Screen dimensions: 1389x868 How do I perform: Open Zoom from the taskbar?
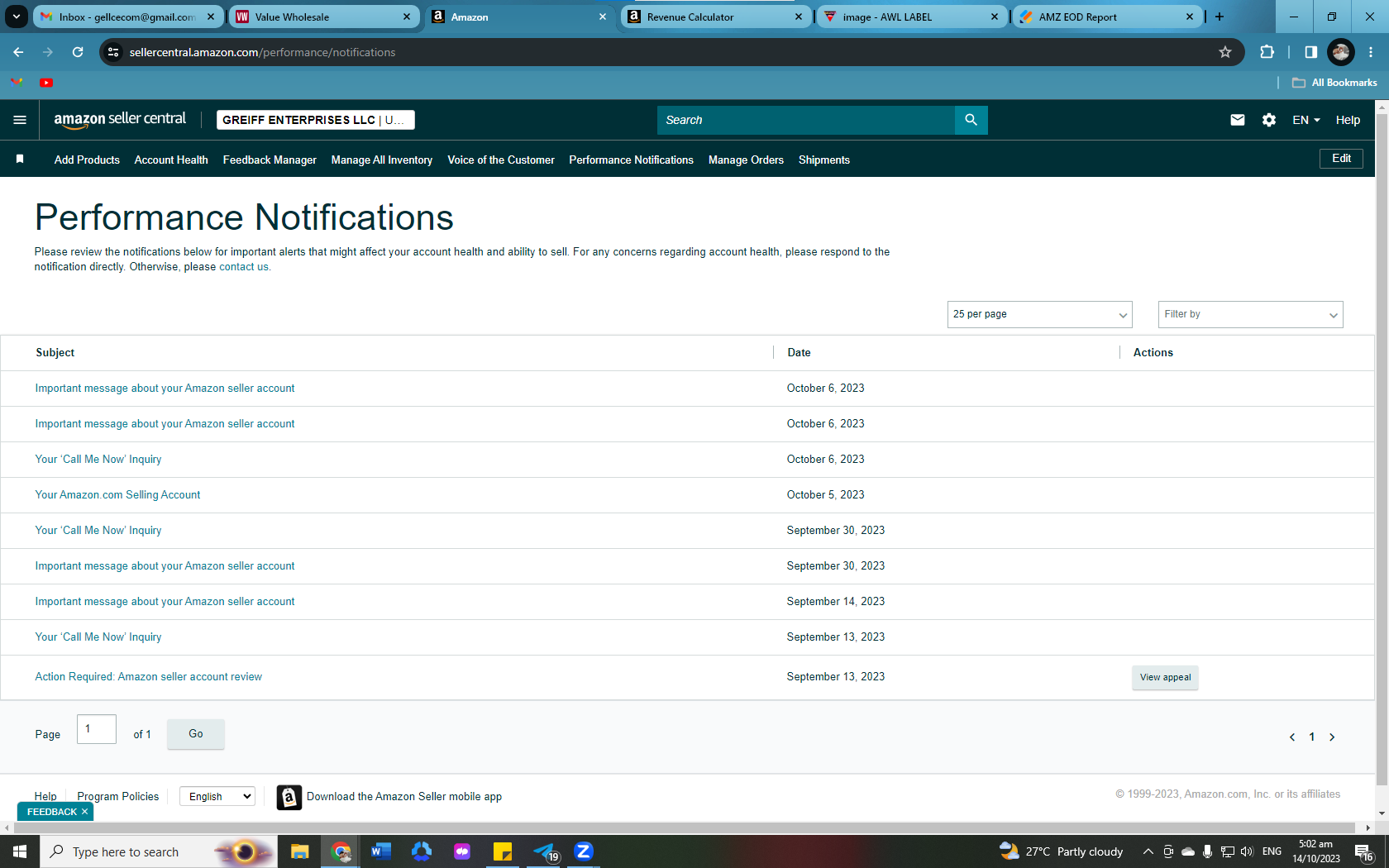click(x=584, y=851)
